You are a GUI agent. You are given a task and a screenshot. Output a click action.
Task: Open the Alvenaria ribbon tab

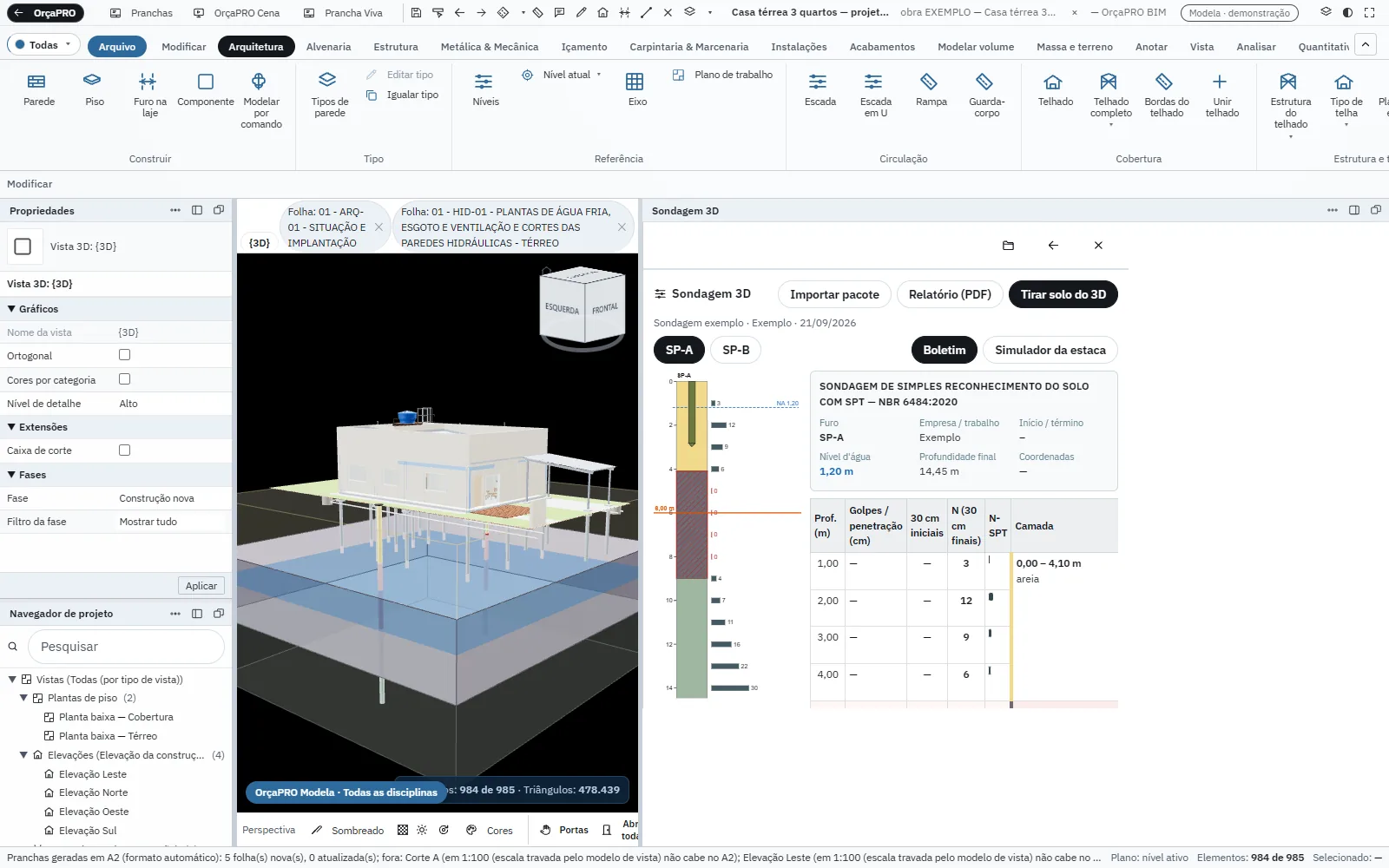(x=328, y=47)
